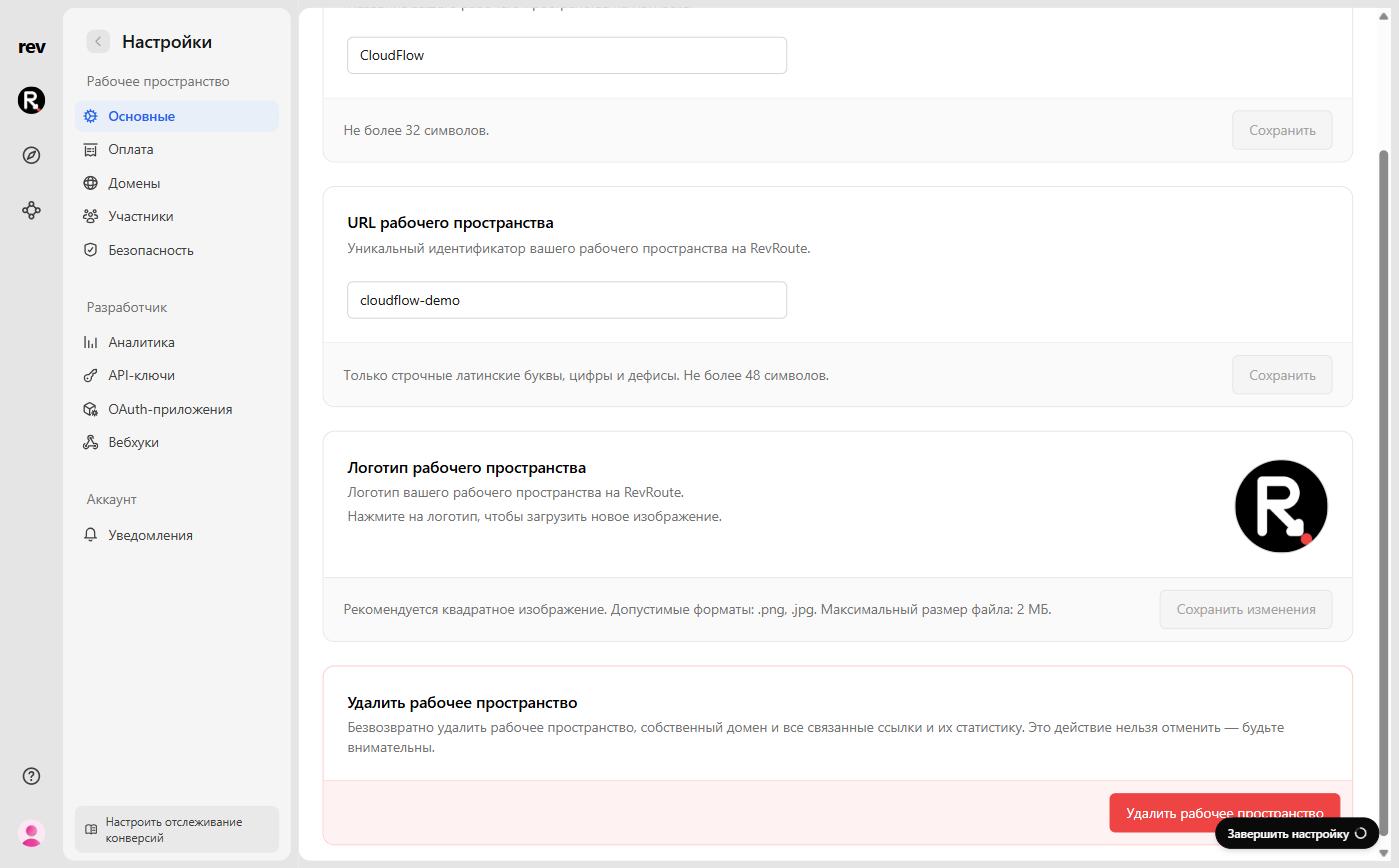Open the Безопасность settings page

coord(177,250)
